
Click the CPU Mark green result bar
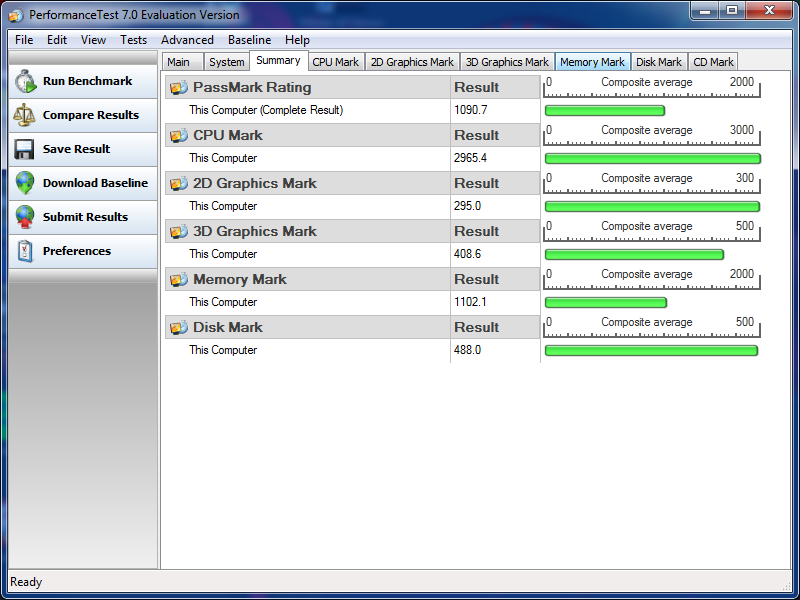(x=653, y=159)
